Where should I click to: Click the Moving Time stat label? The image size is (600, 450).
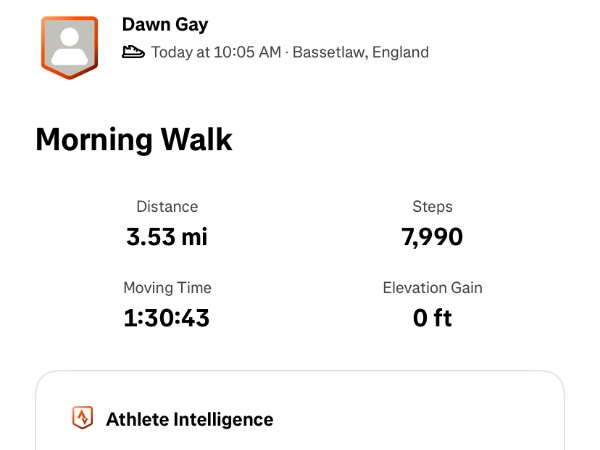[x=167, y=288]
